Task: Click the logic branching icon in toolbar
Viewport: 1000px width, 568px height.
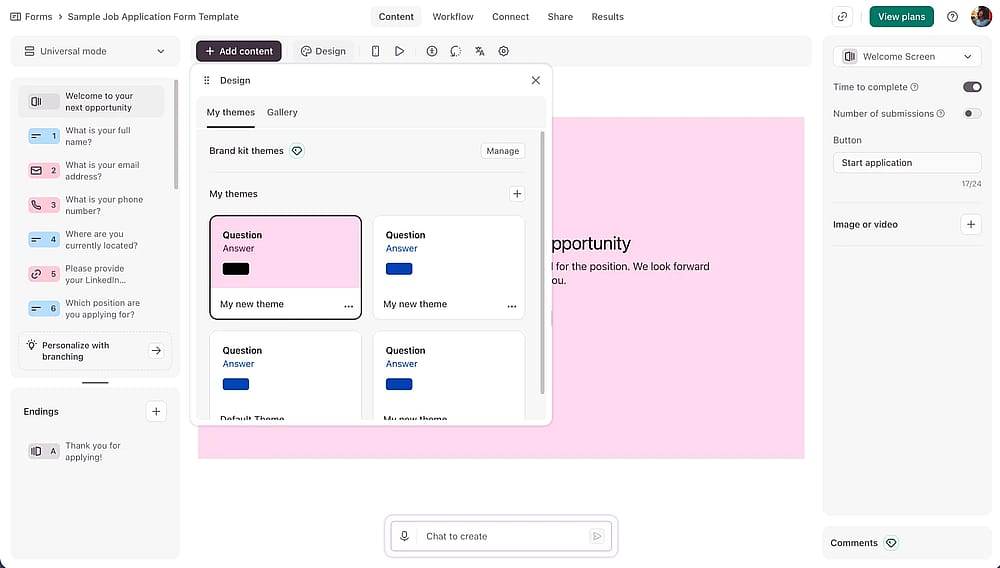Action: click(455, 51)
